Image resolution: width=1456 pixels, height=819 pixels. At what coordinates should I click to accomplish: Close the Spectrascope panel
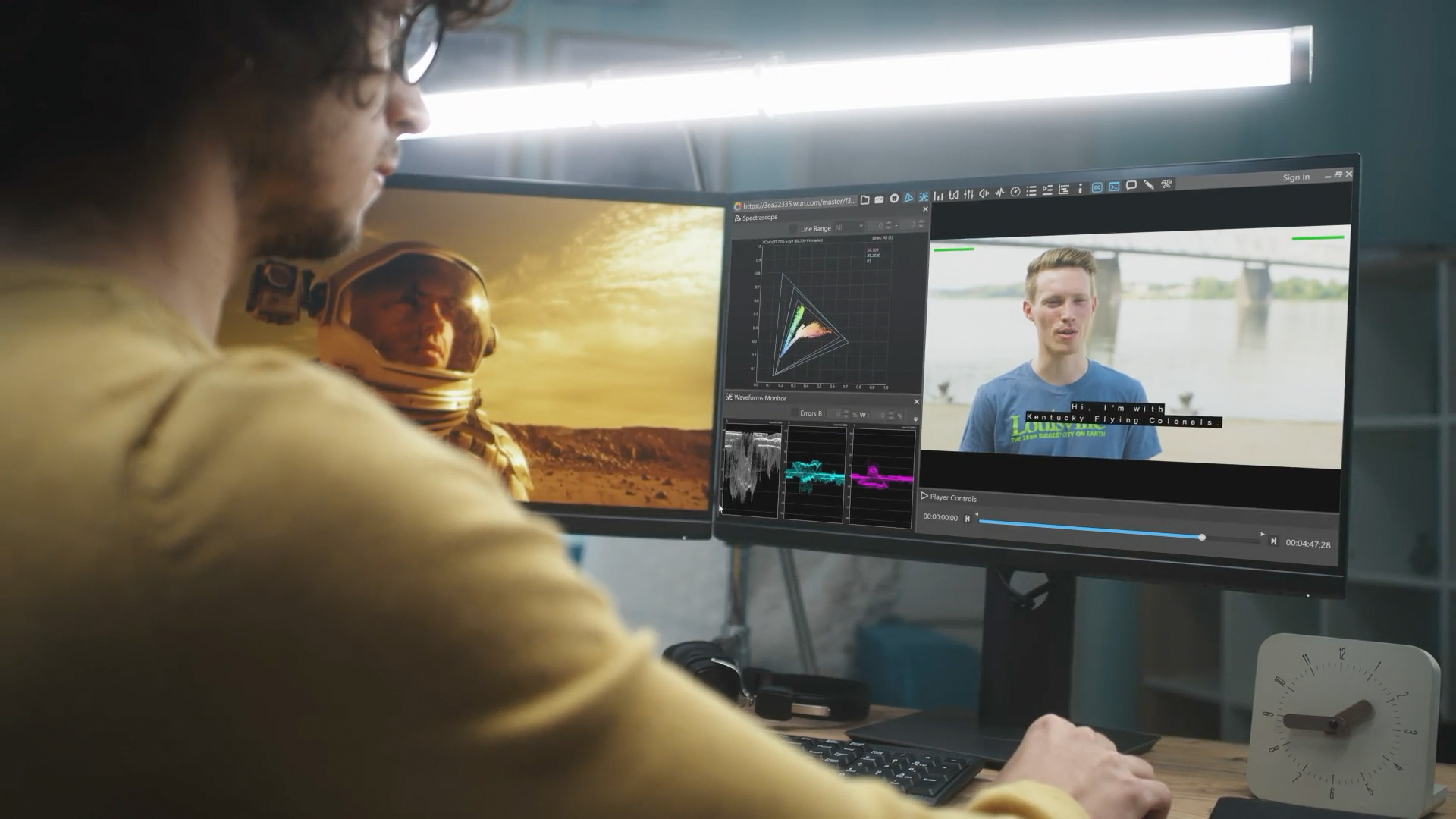point(925,209)
